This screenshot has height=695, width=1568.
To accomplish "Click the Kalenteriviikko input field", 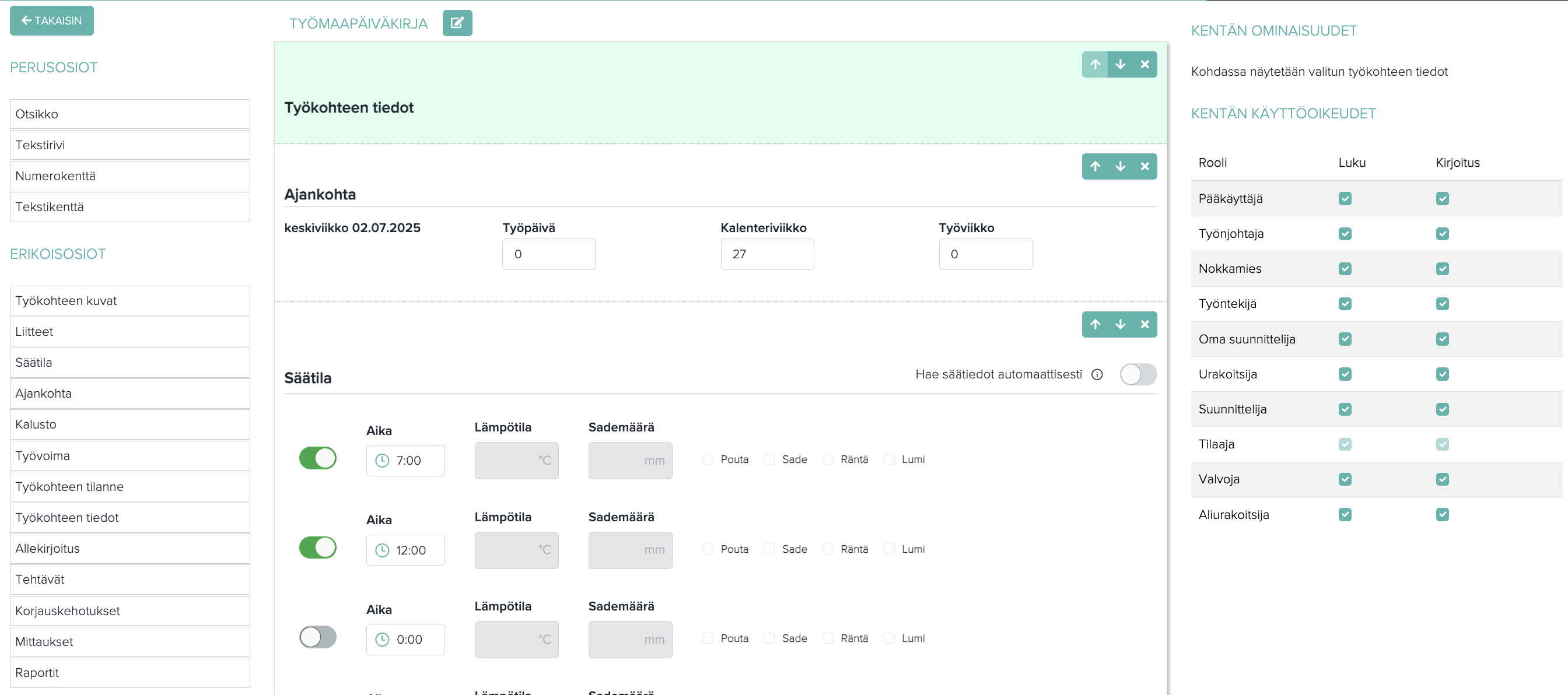I will pos(767,254).
